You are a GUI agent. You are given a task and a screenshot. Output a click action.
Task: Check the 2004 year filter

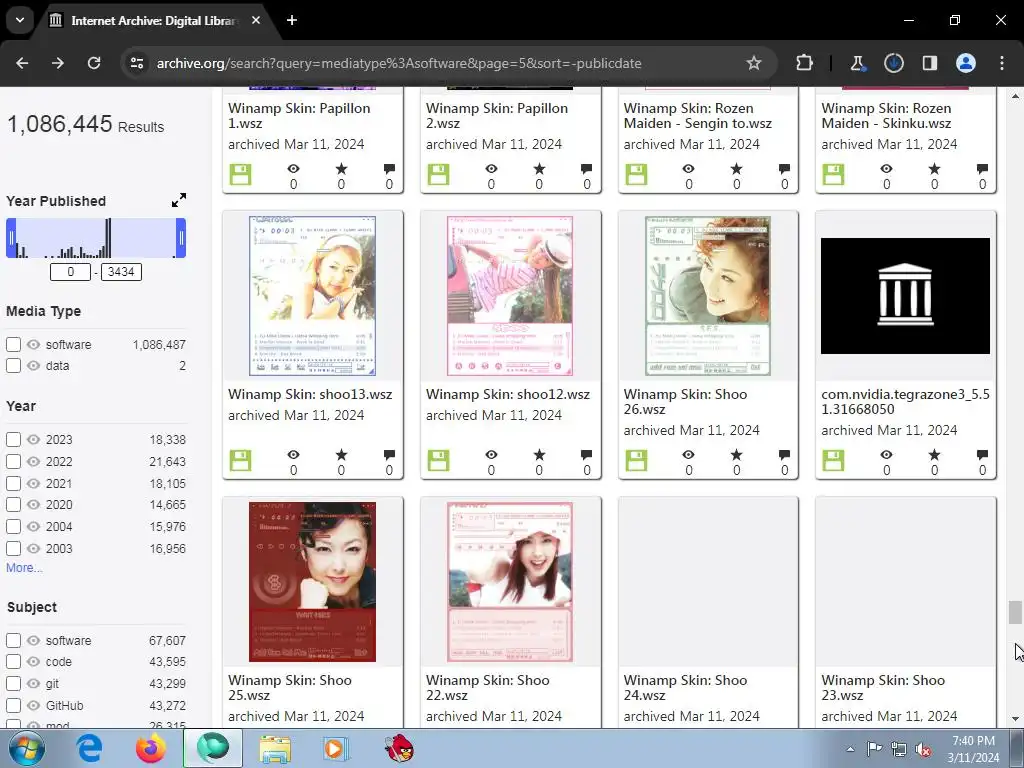(x=14, y=526)
